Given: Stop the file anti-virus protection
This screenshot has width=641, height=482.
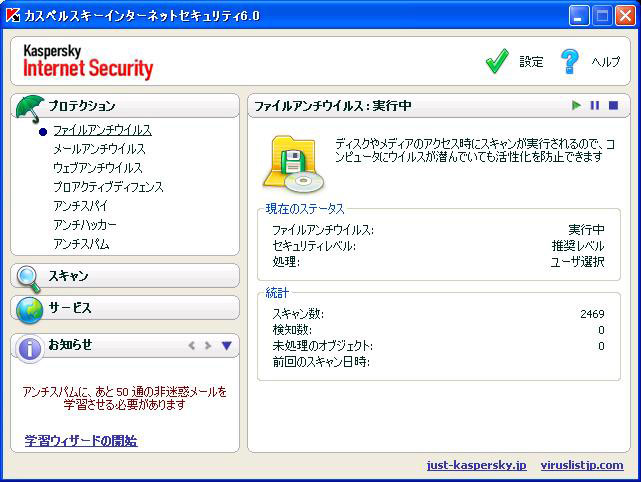Looking at the screenshot, I should (613, 105).
